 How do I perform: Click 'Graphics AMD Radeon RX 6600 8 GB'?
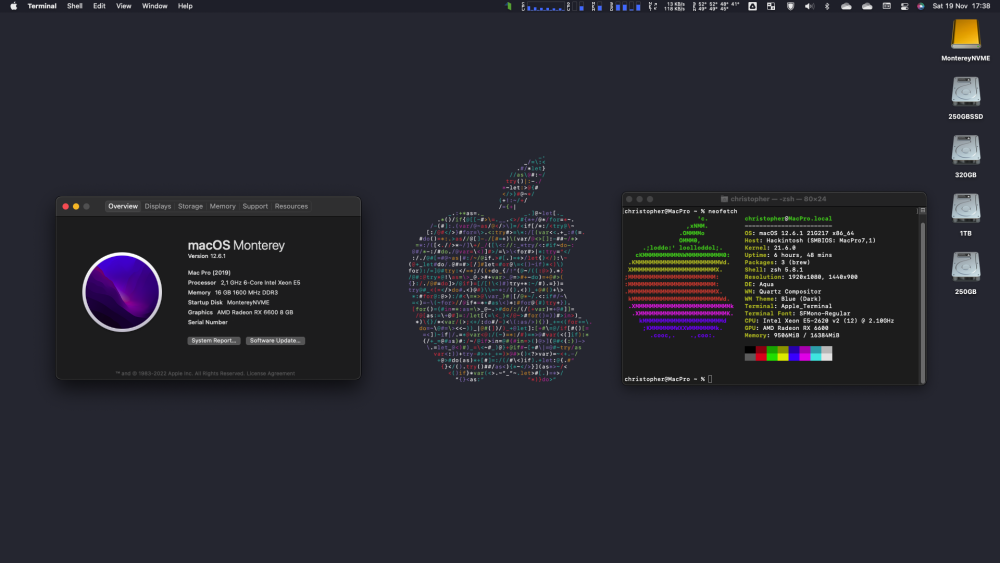240,312
